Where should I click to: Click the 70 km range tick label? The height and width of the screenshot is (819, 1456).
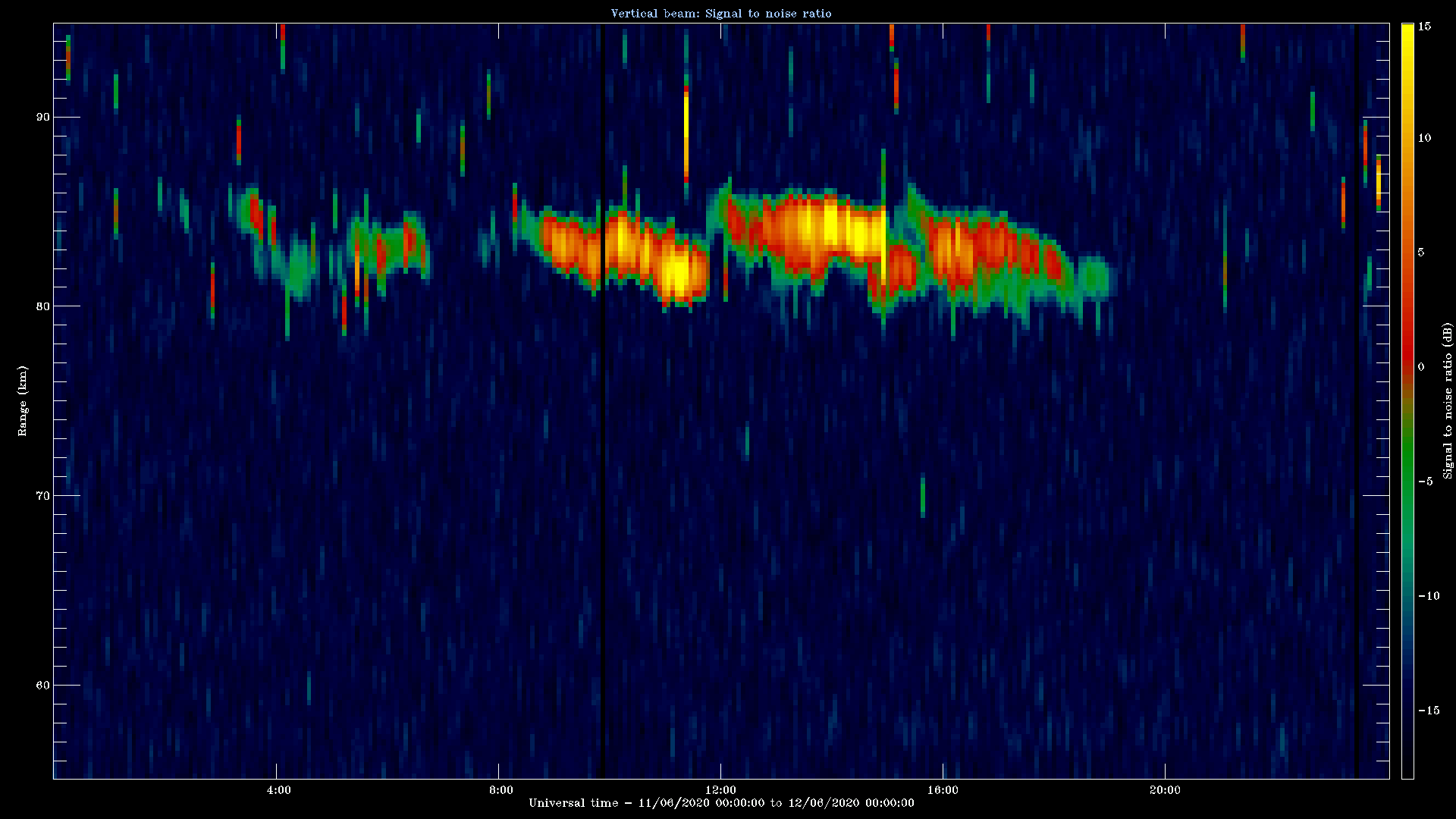click(42, 496)
